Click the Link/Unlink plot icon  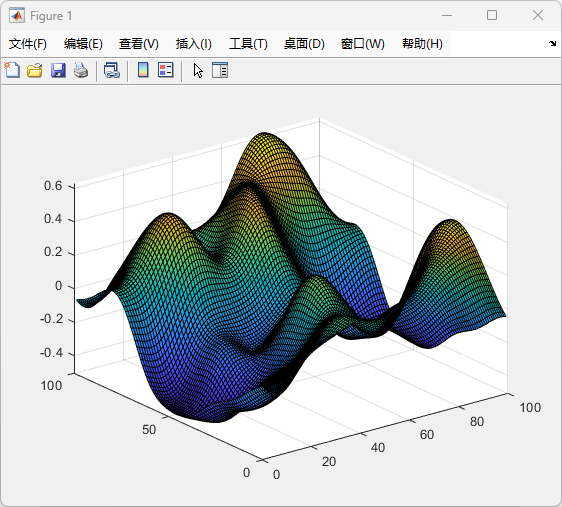point(112,70)
